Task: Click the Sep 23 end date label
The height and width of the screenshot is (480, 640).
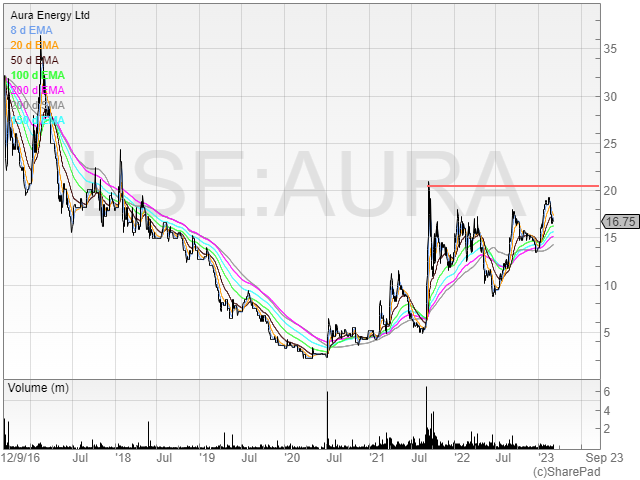Action: point(604,458)
